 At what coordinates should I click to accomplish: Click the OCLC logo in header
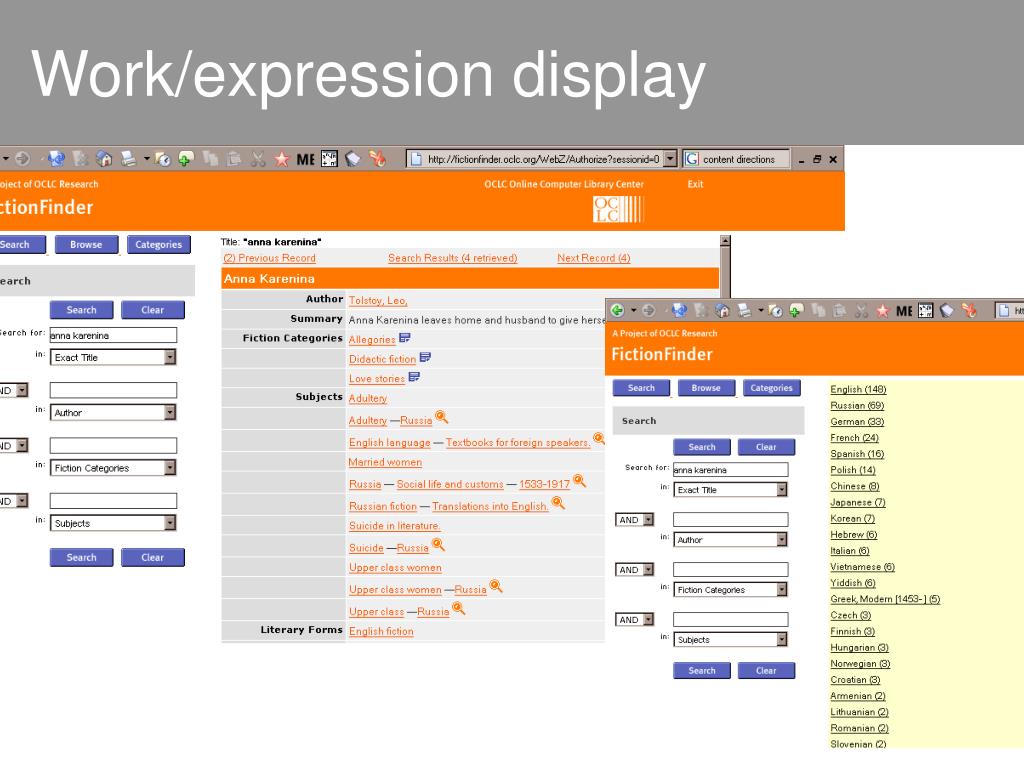[618, 210]
